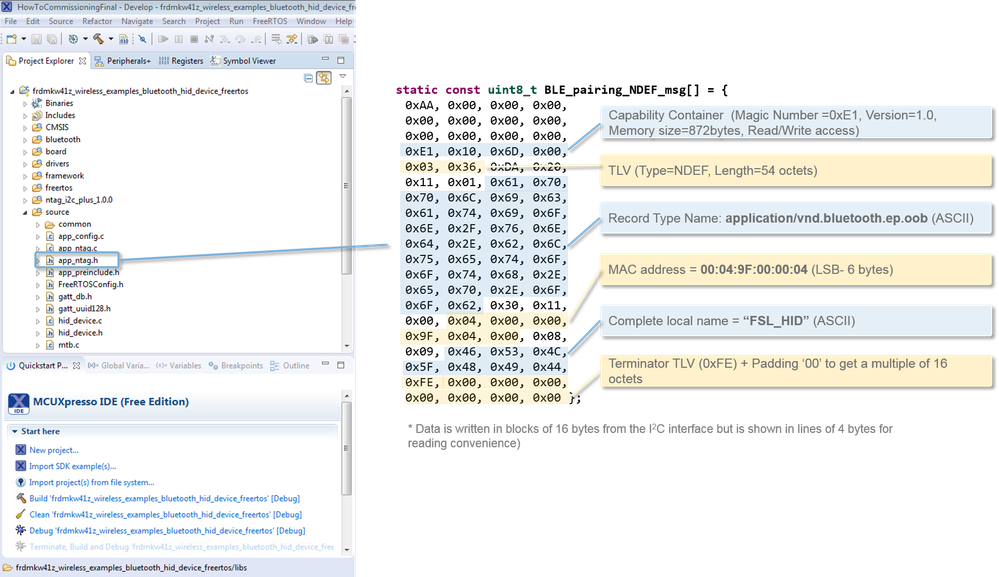The width and height of the screenshot is (999, 577).
Task: Click the Build frdmkw41z project [Debug] link
Action: point(164,498)
